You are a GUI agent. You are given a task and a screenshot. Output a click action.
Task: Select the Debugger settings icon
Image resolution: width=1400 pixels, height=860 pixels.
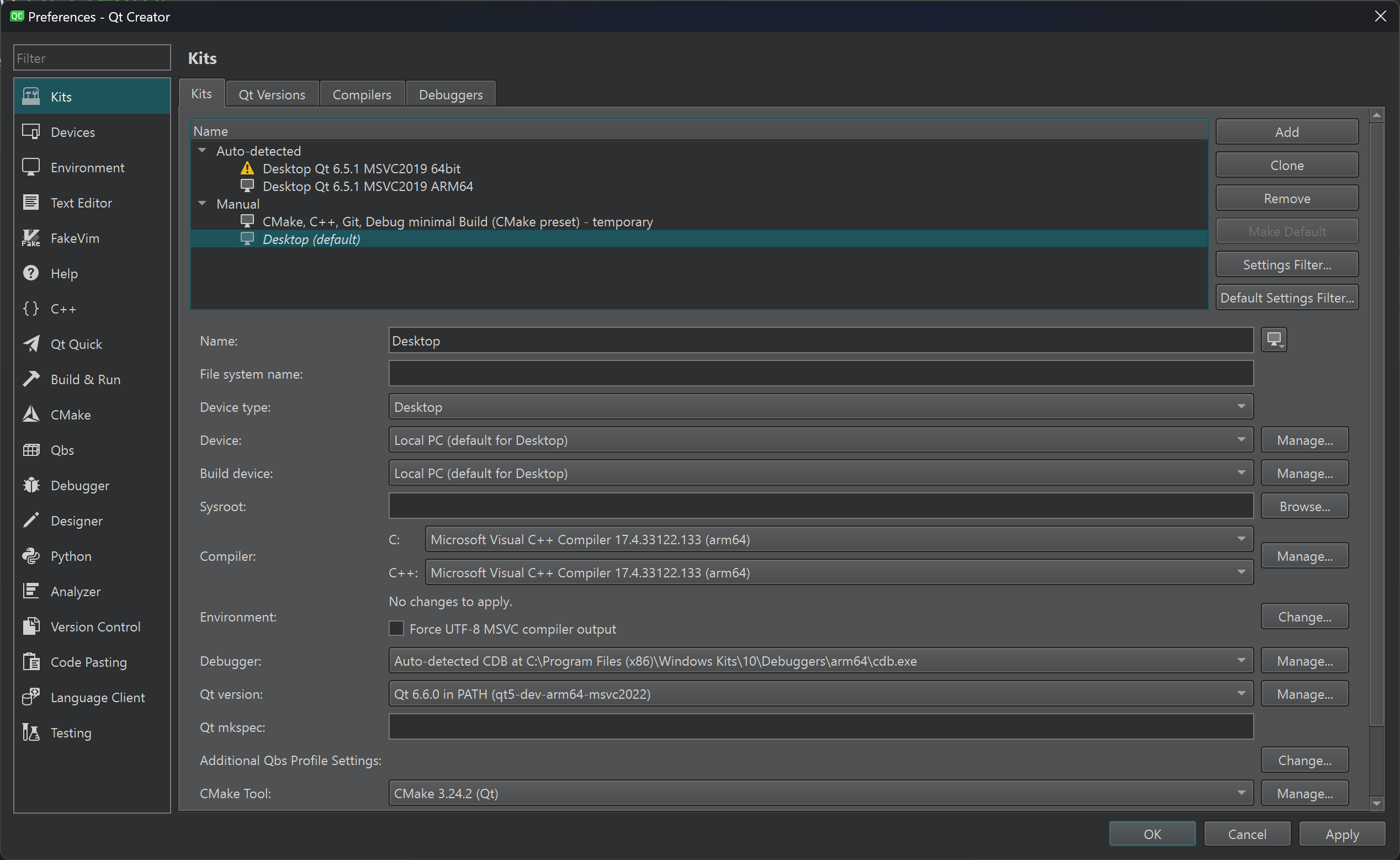click(31, 485)
